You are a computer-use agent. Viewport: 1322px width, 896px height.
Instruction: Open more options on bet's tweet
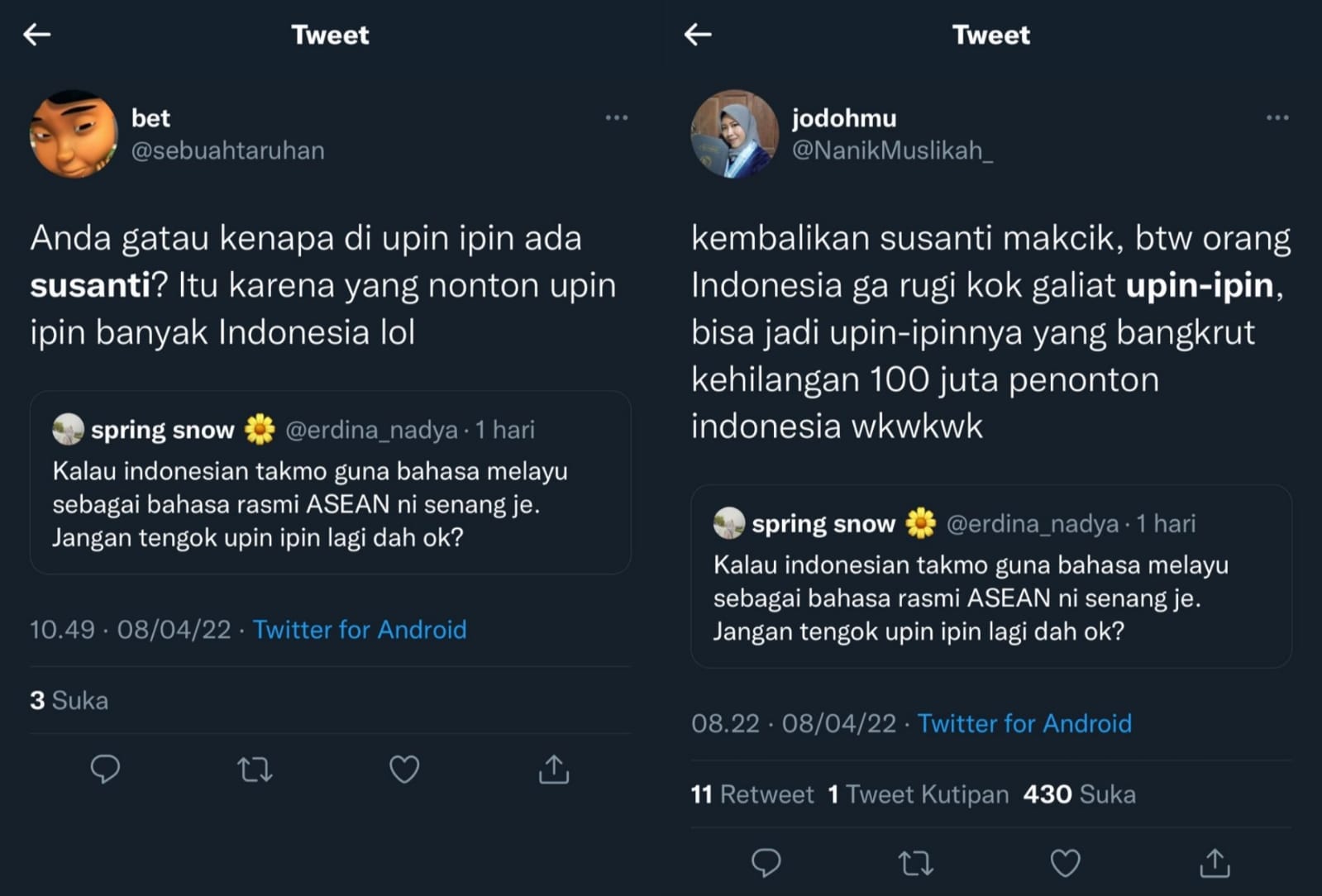tap(617, 118)
